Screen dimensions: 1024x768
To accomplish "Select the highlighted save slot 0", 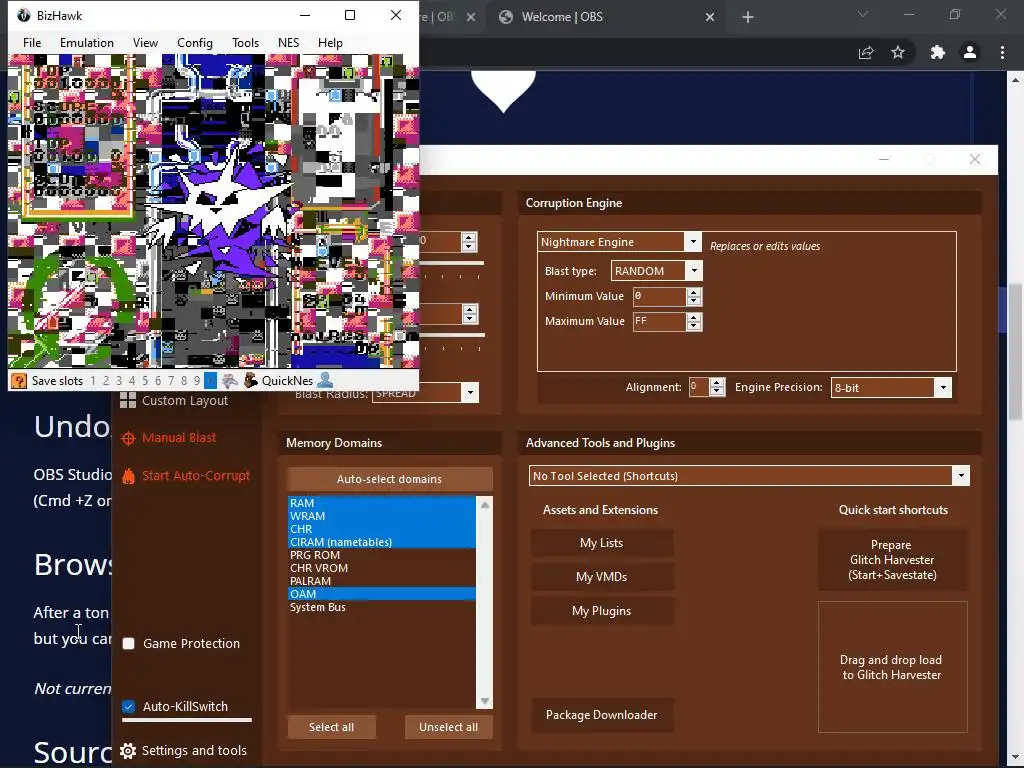I will pyautogui.click(x=210, y=381).
